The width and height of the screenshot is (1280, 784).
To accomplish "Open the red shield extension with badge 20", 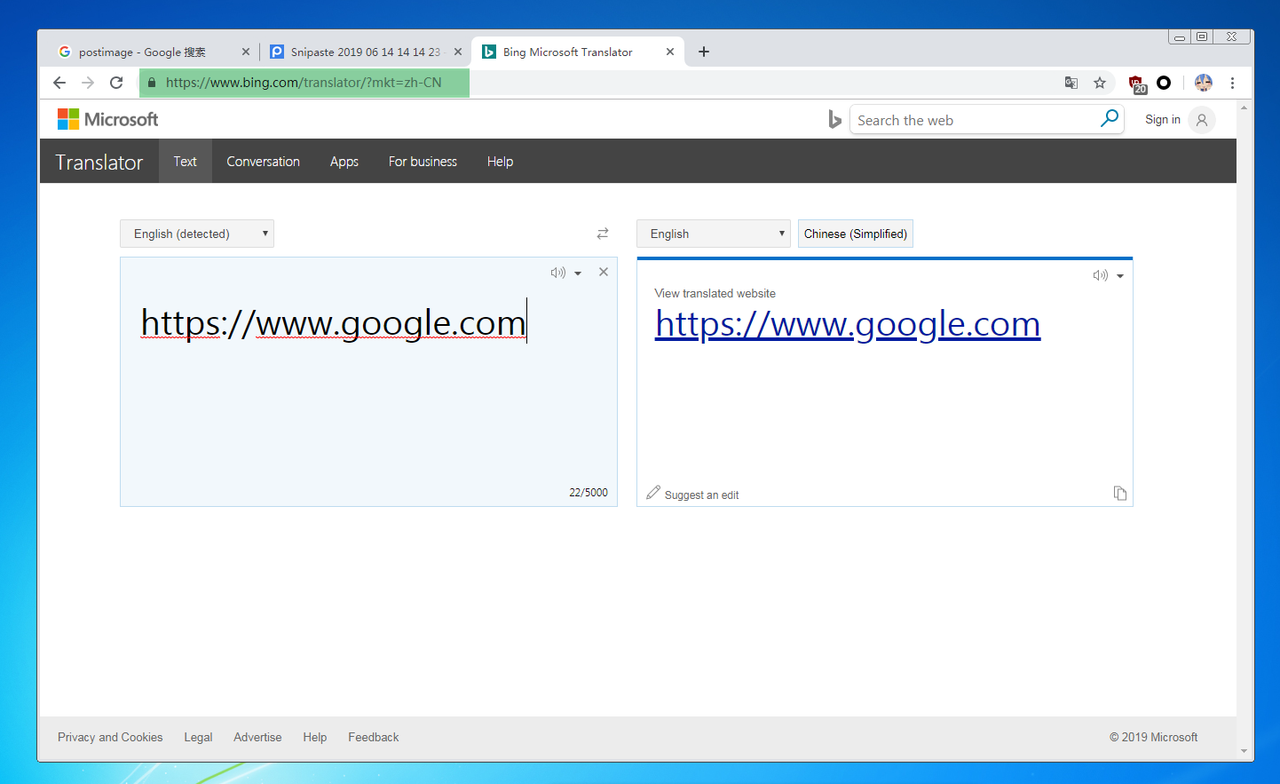I will coord(1137,84).
